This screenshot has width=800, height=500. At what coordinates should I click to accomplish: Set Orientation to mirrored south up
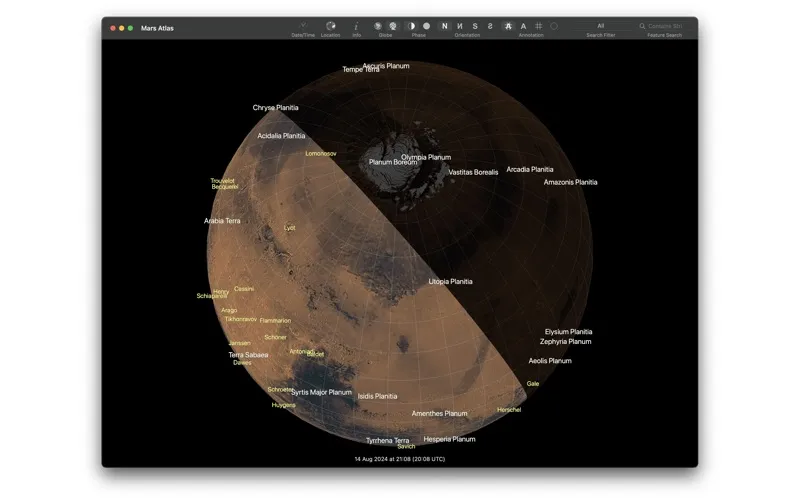tap(490, 26)
